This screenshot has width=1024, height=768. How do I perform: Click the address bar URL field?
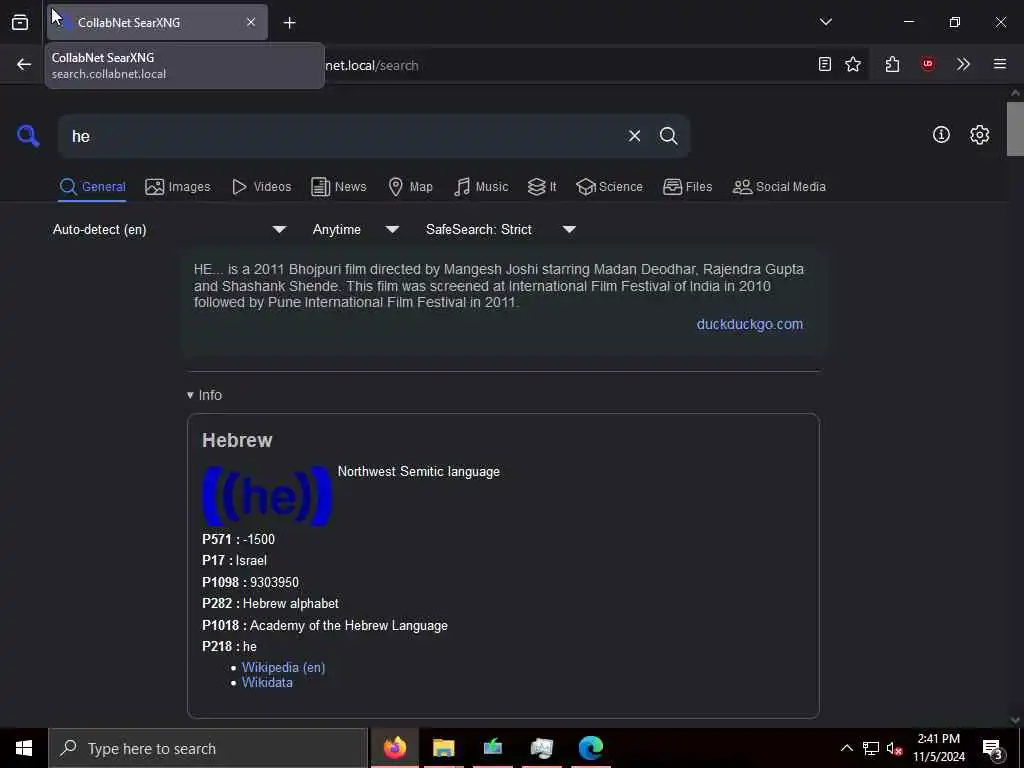click(x=565, y=65)
